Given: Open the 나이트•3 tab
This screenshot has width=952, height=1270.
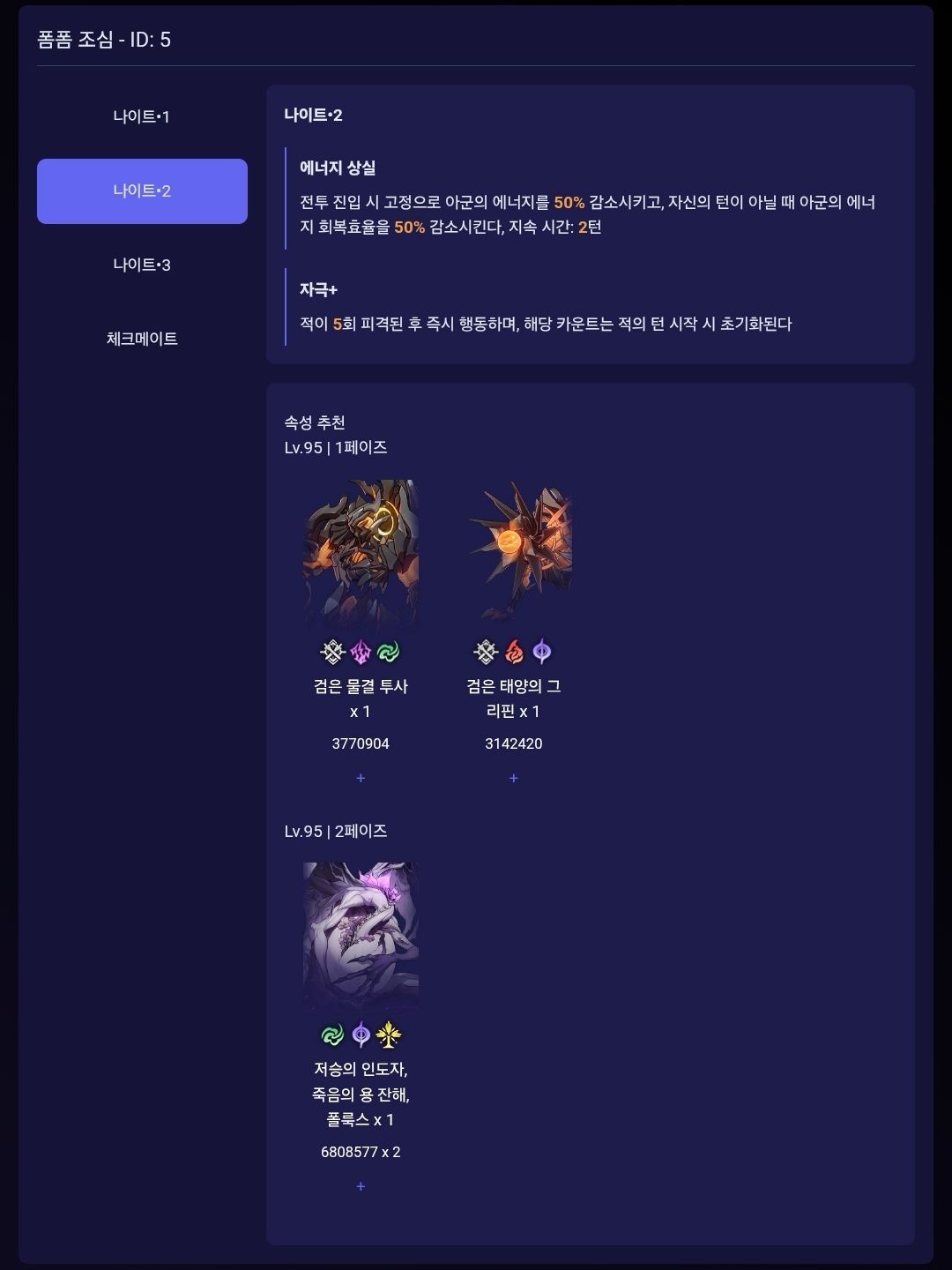Looking at the screenshot, I should click(x=142, y=265).
